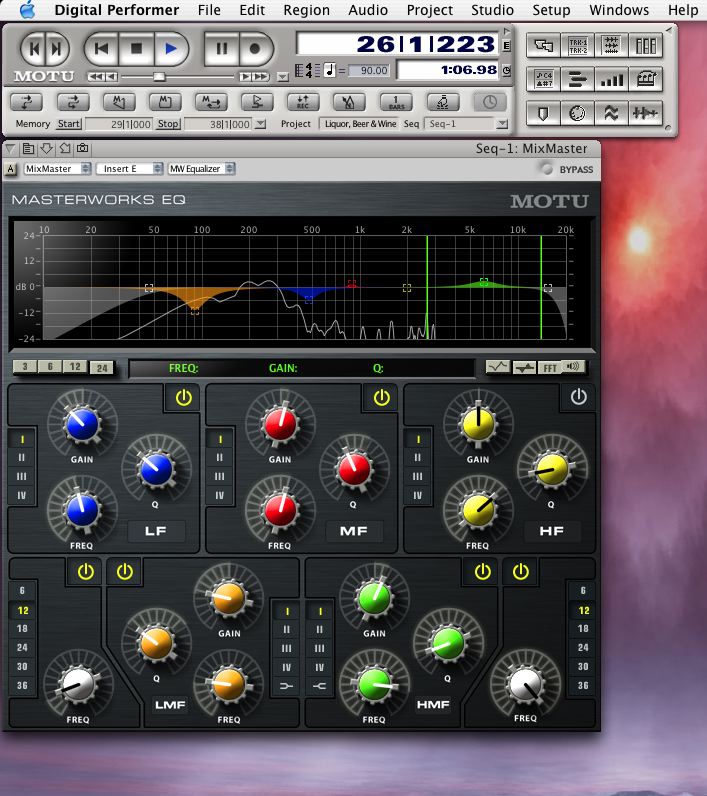Click the speaker icon next to FFT
707x796 pixels.
coord(574,366)
